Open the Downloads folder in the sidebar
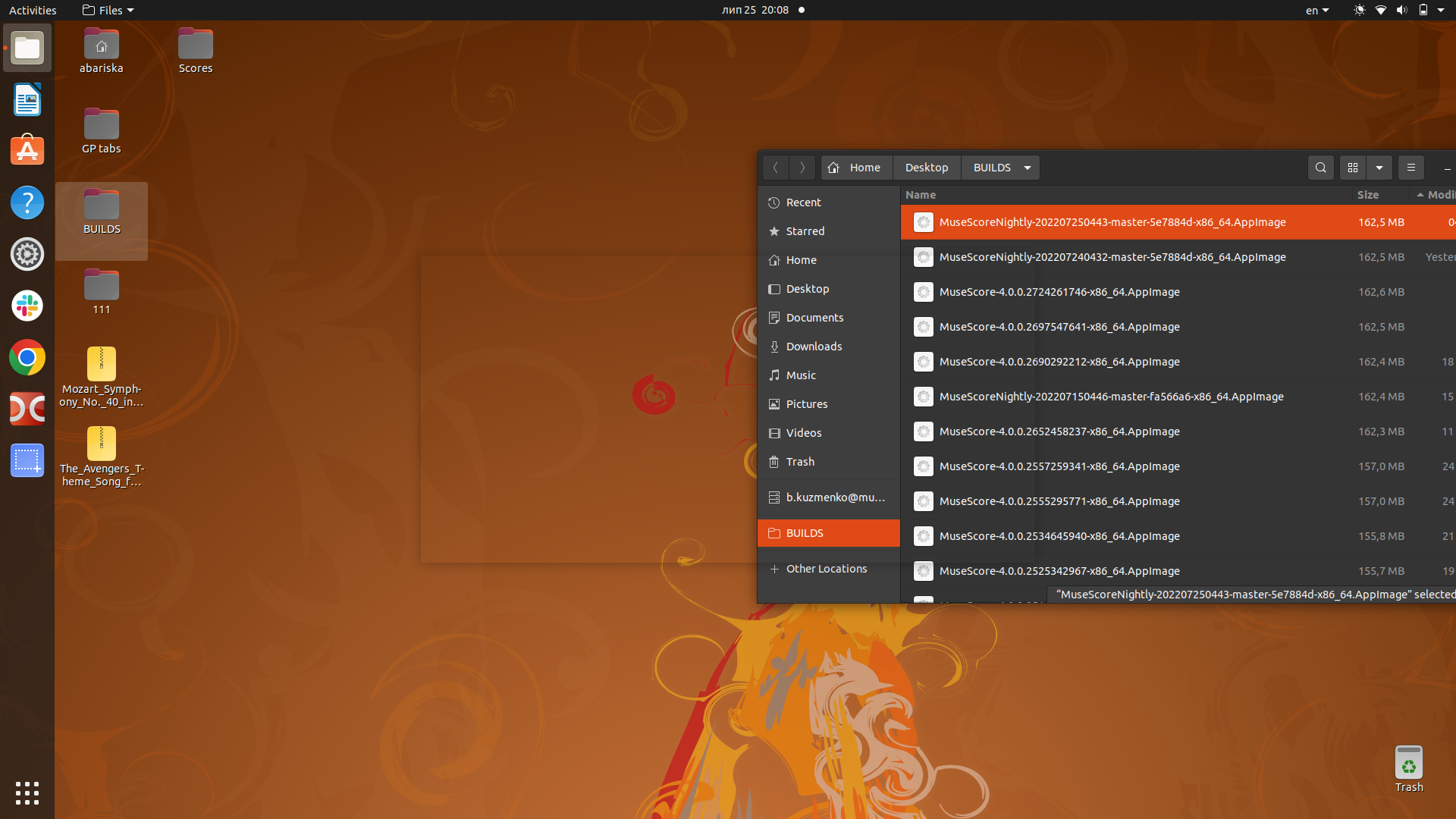The image size is (1456, 819). point(814,347)
